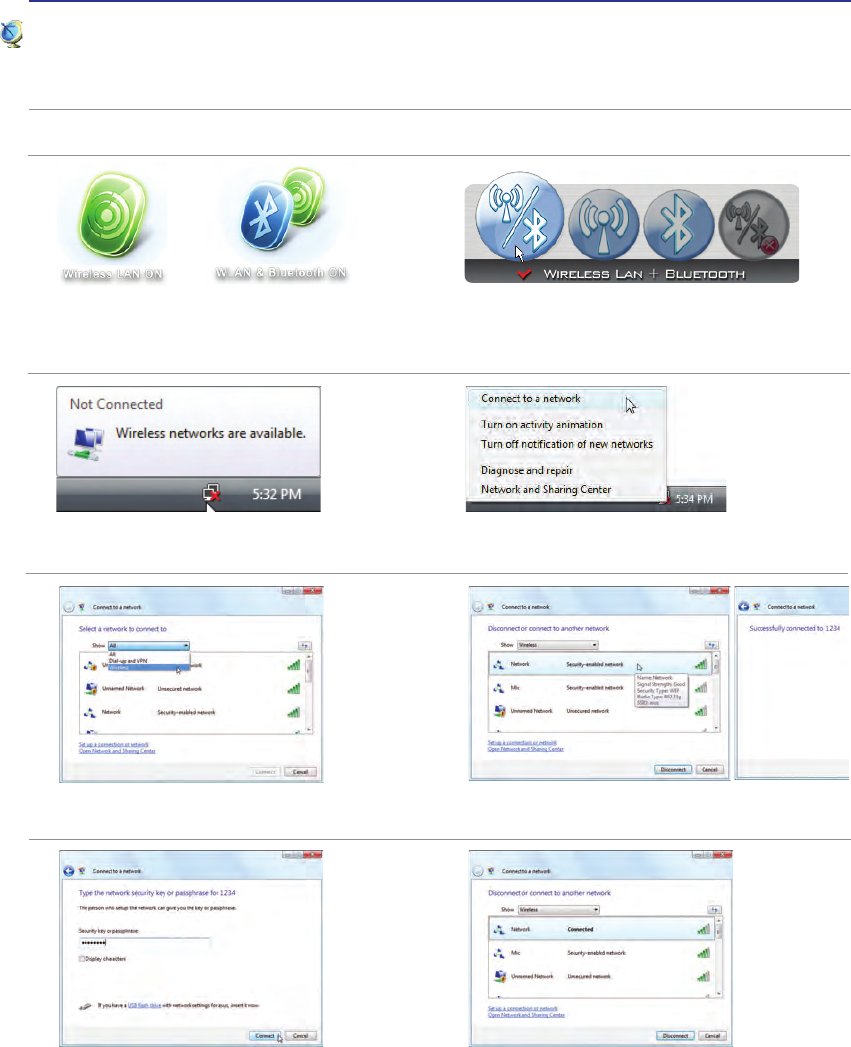This screenshot has width=851, height=1047.
Task: Click list scrollbar in Select a network window
Action: coord(309,693)
